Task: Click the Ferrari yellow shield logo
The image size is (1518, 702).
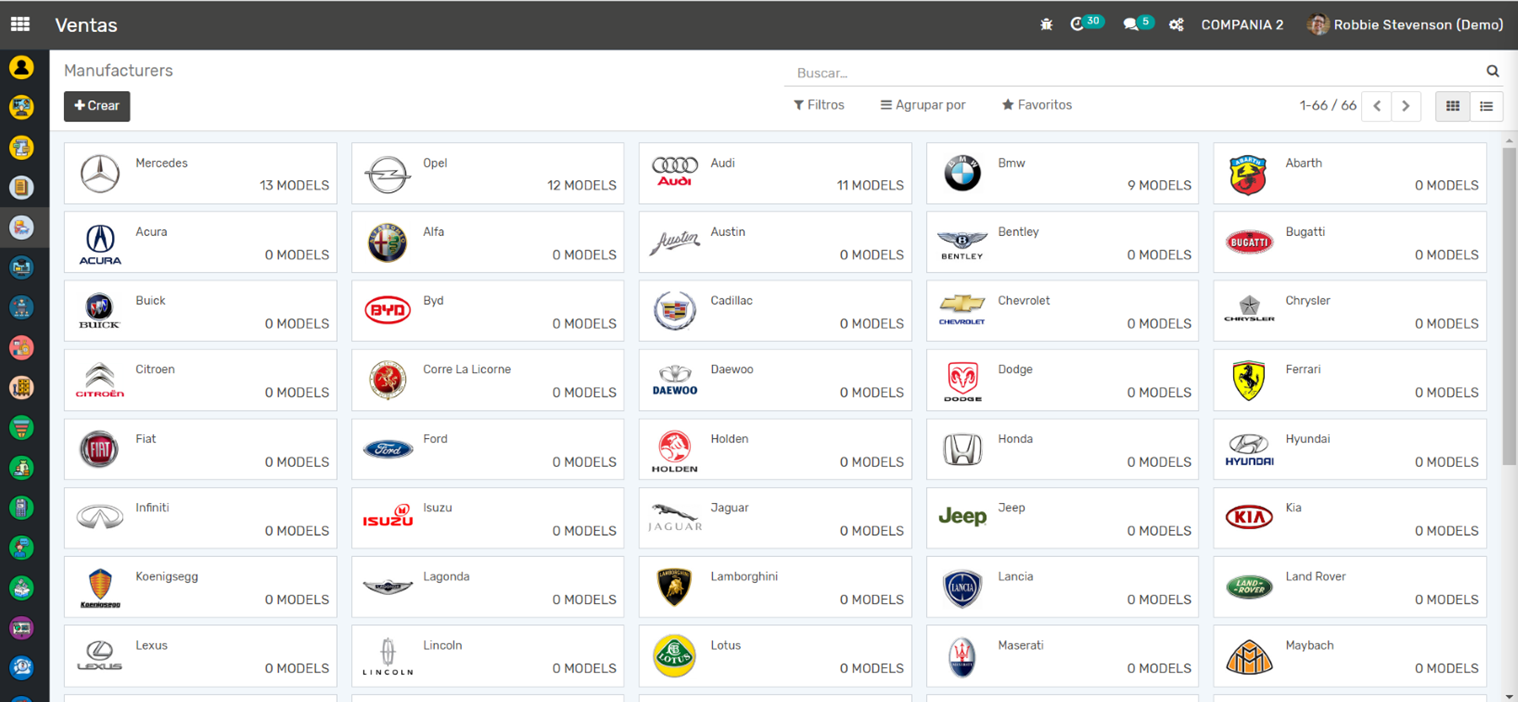Action: coord(1249,381)
